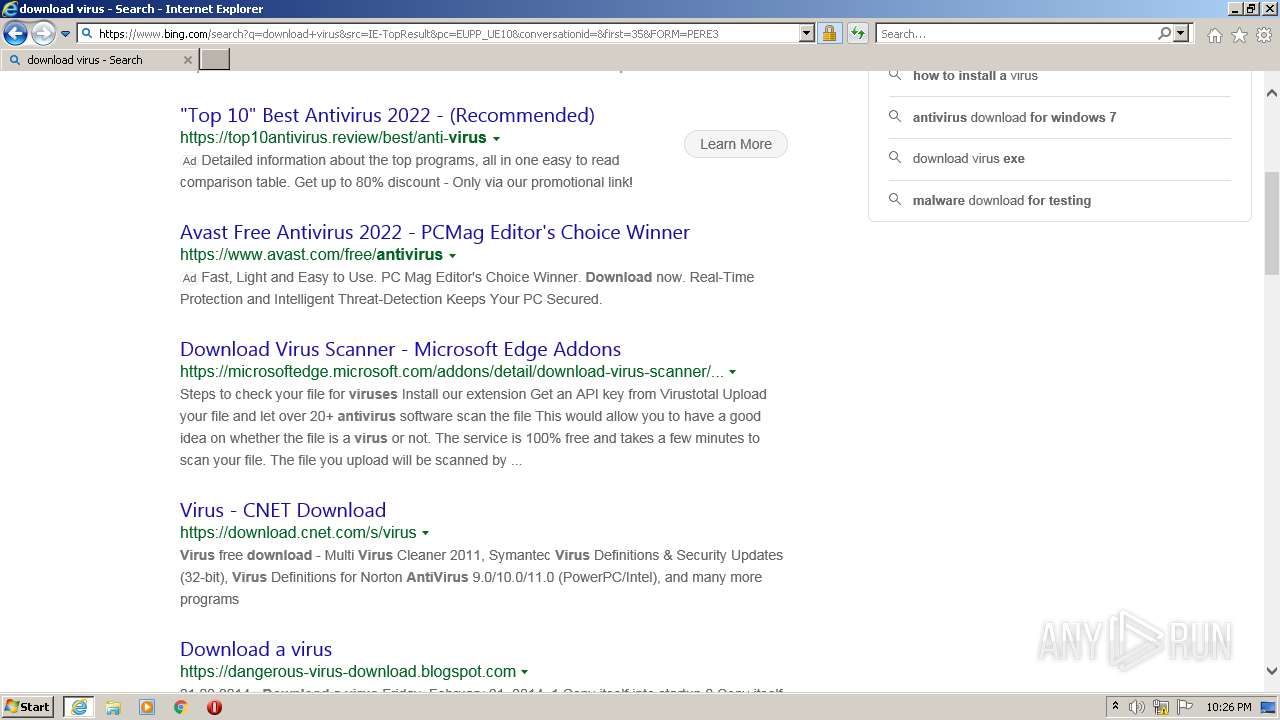Click the Learn More button
The image size is (1280, 720).
click(736, 144)
